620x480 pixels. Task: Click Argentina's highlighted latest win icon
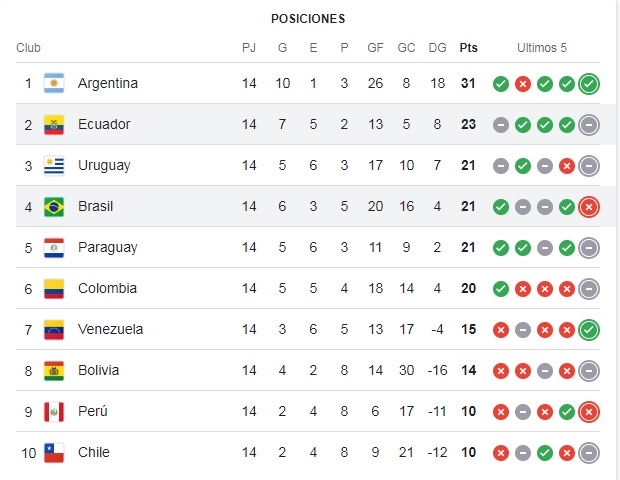pos(589,84)
